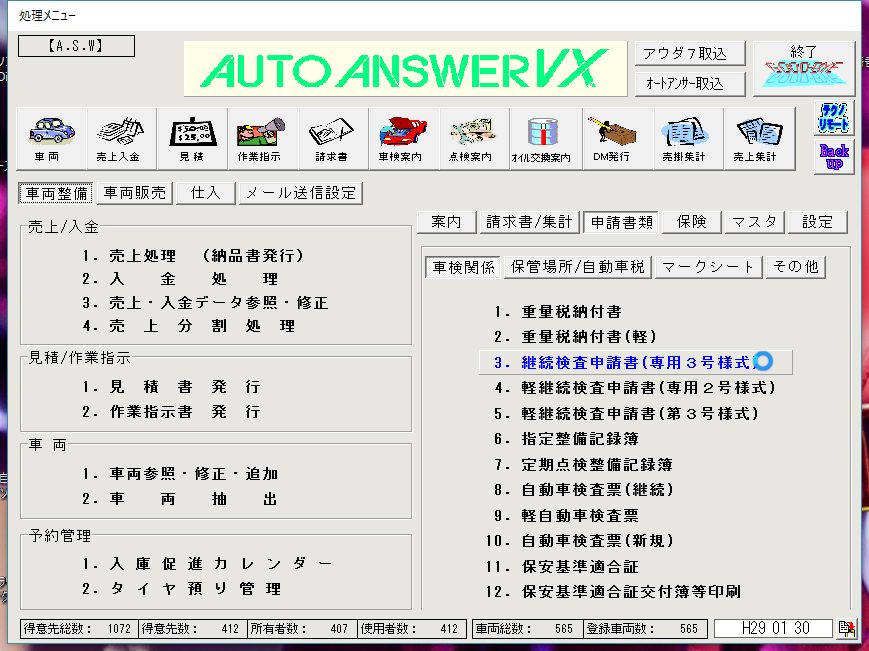Click the H29 01 30 date field

[772, 628]
